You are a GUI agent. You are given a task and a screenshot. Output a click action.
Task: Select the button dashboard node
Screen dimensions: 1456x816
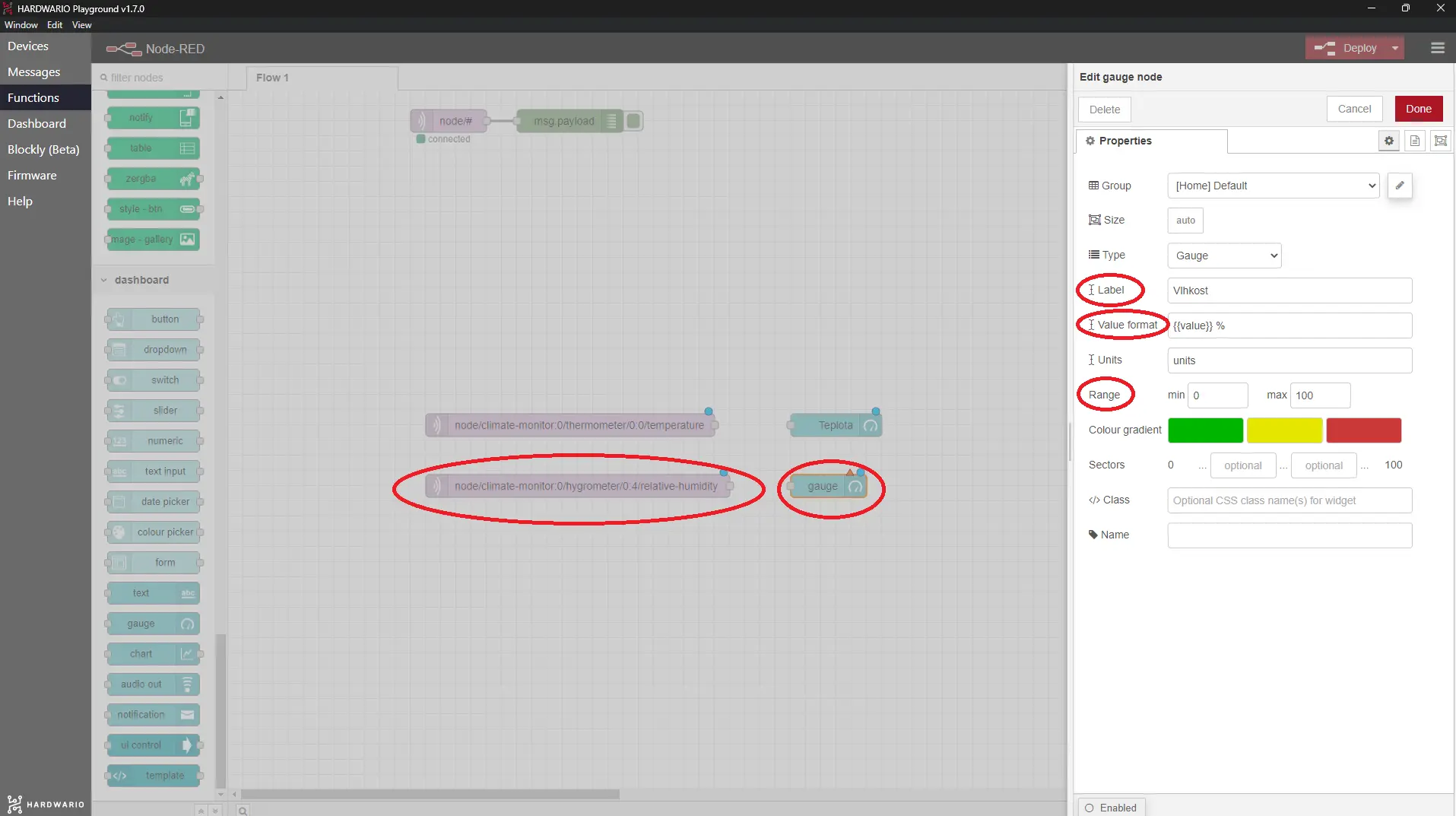click(x=154, y=319)
